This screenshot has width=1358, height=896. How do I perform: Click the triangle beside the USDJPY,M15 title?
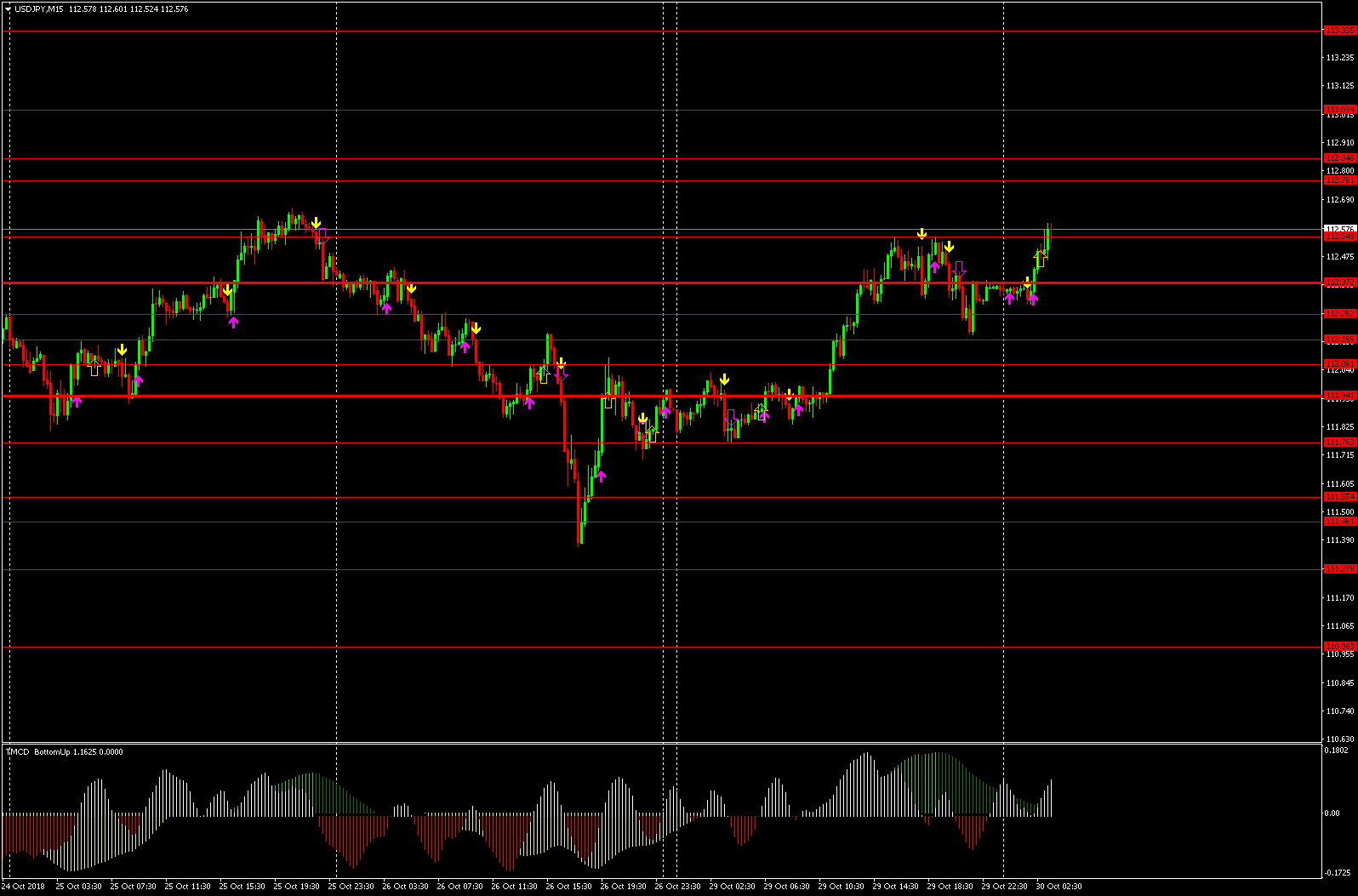point(8,9)
